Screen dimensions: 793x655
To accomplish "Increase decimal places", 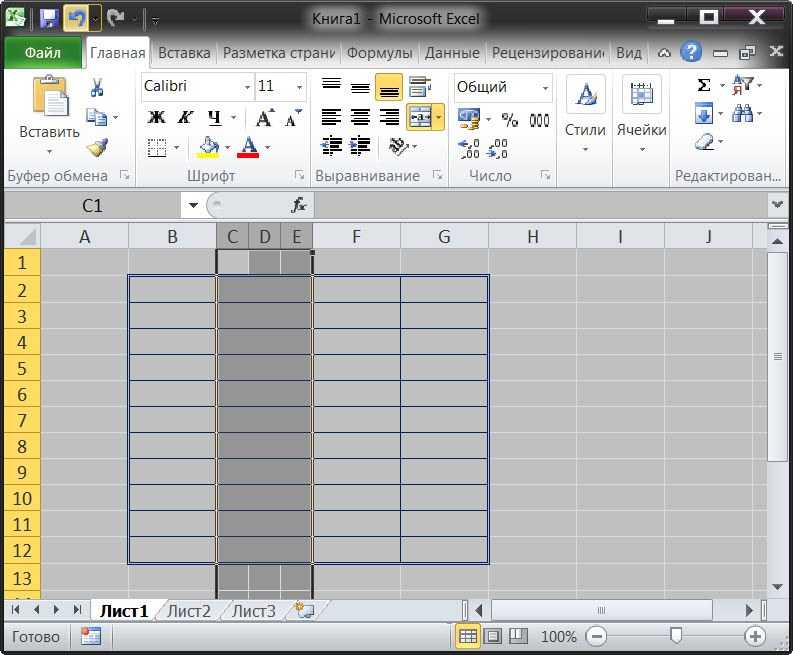I will 468,149.
